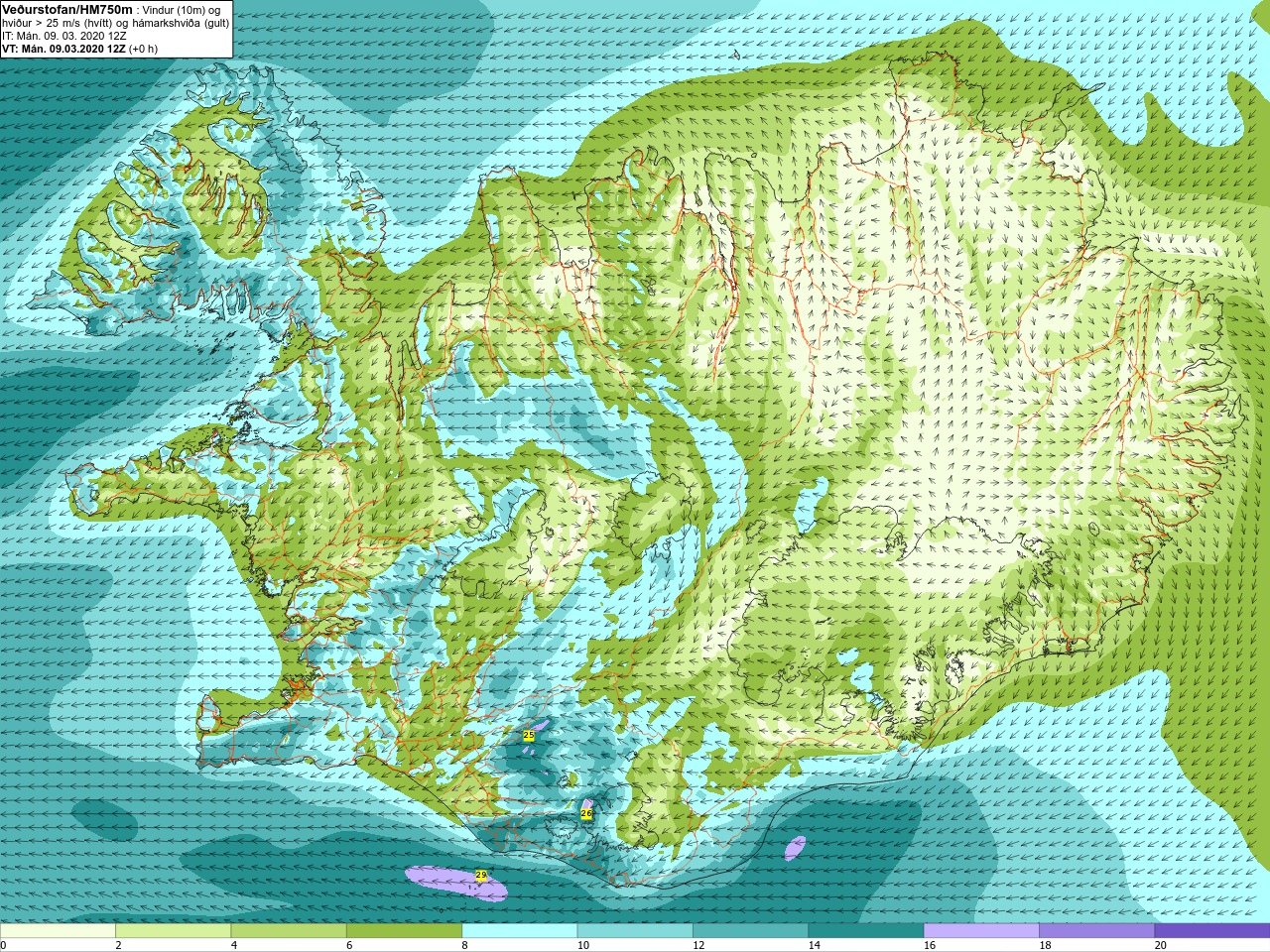Pick the light lavender 16–18 legend swatch
Viewport: 1270px width, 952px height.
click(x=981, y=931)
